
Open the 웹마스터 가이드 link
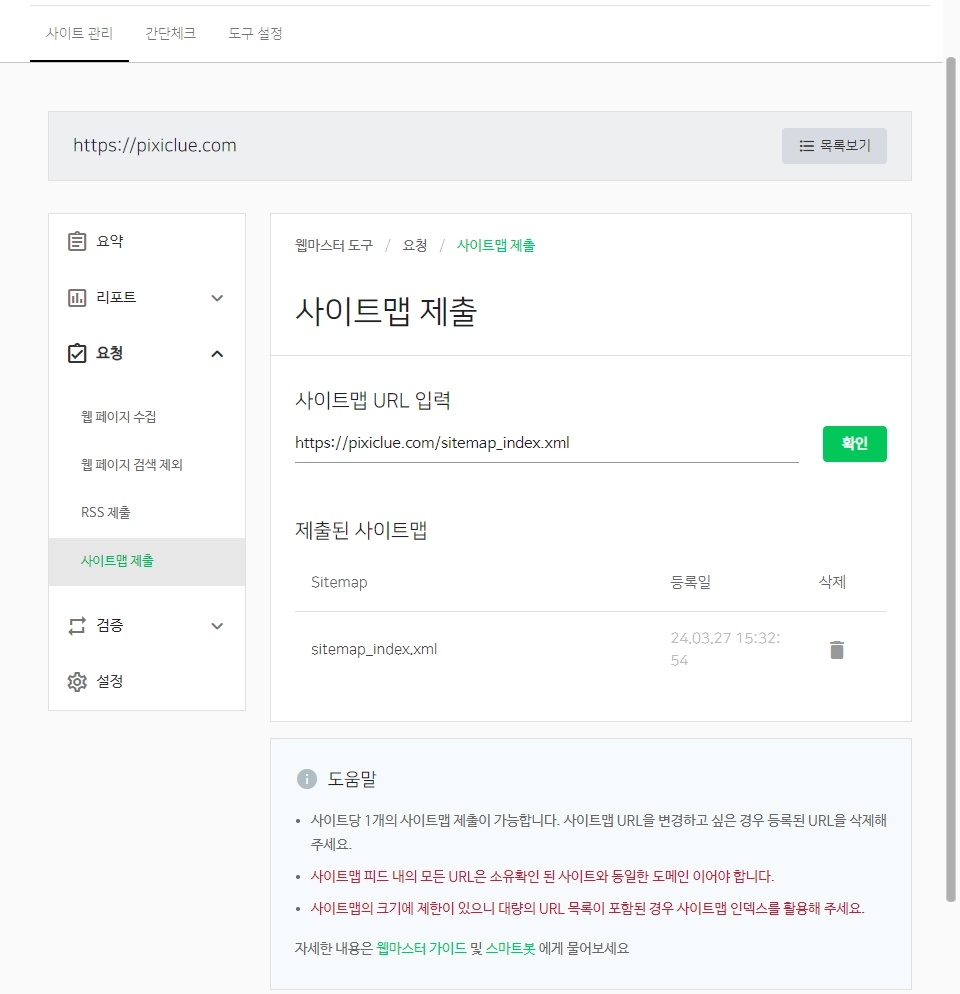coord(421,948)
